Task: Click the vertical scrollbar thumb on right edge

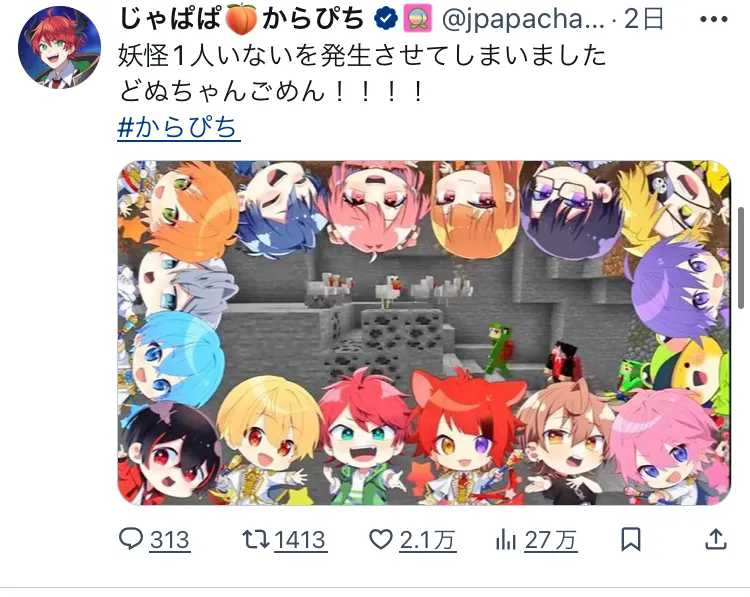Action: 741,258
